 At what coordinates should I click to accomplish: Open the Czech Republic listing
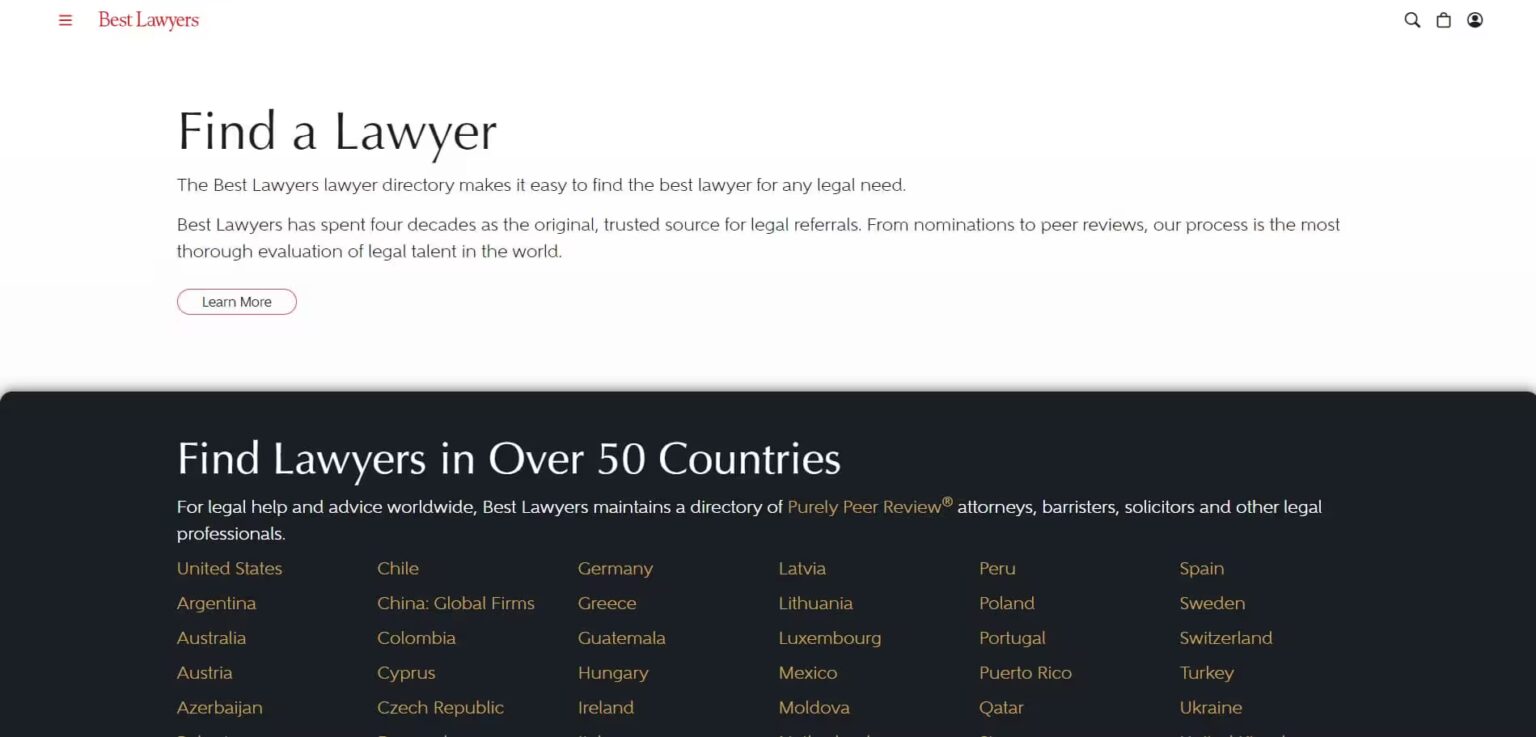pyautogui.click(x=440, y=707)
